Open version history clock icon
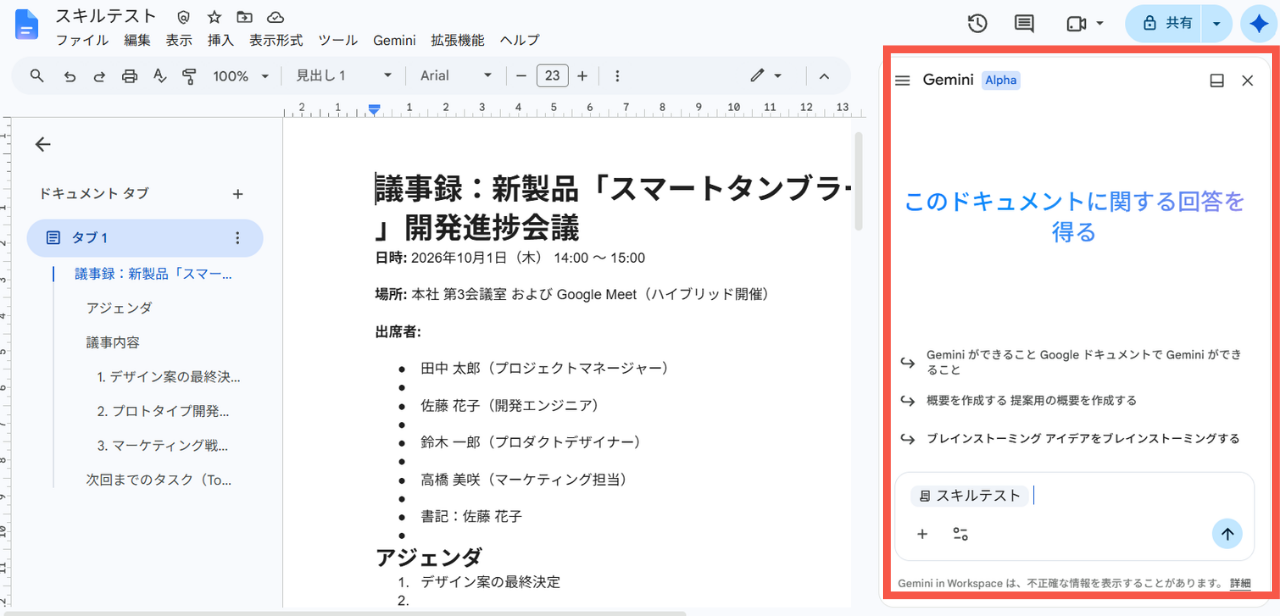 978,23
